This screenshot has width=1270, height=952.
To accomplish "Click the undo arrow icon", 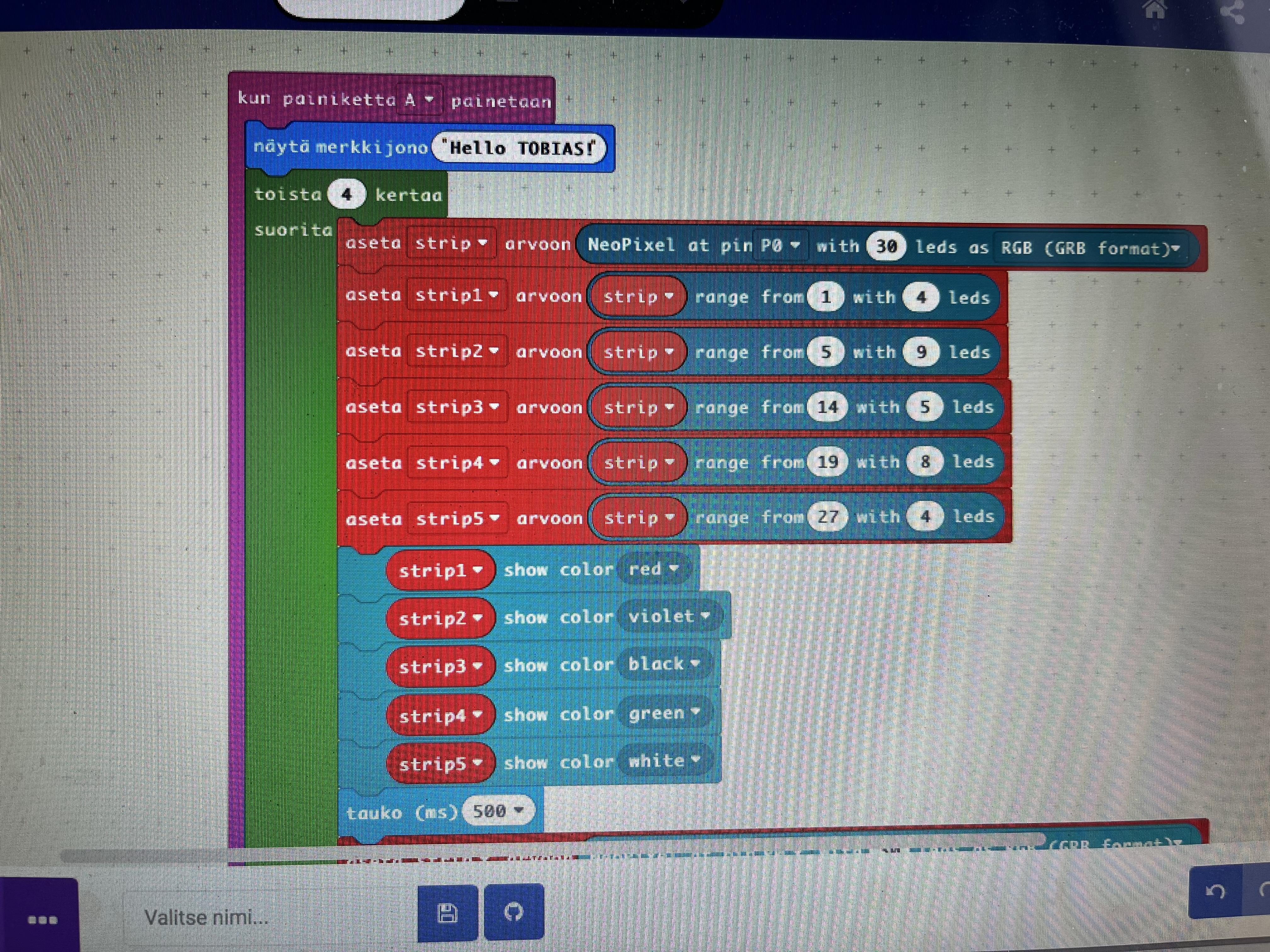I will [1215, 891].
